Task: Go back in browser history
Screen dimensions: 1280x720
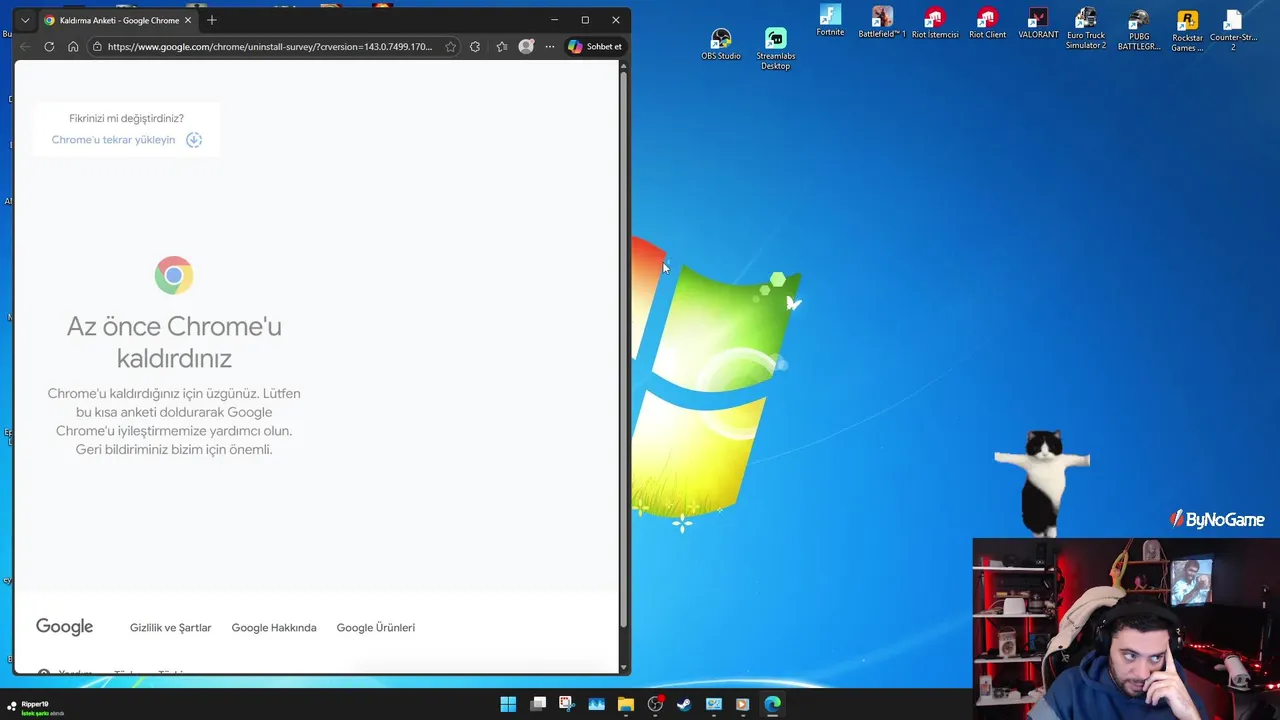Action: pyautogui.click(x=25, y=47)
